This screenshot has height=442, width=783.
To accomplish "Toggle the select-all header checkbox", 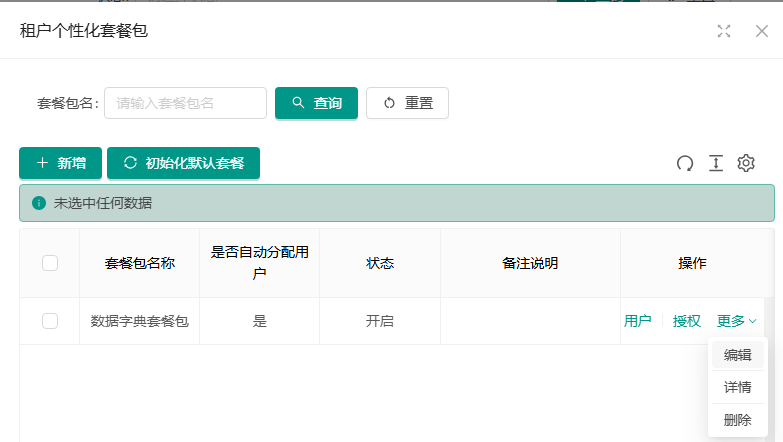I will [50, 263].
